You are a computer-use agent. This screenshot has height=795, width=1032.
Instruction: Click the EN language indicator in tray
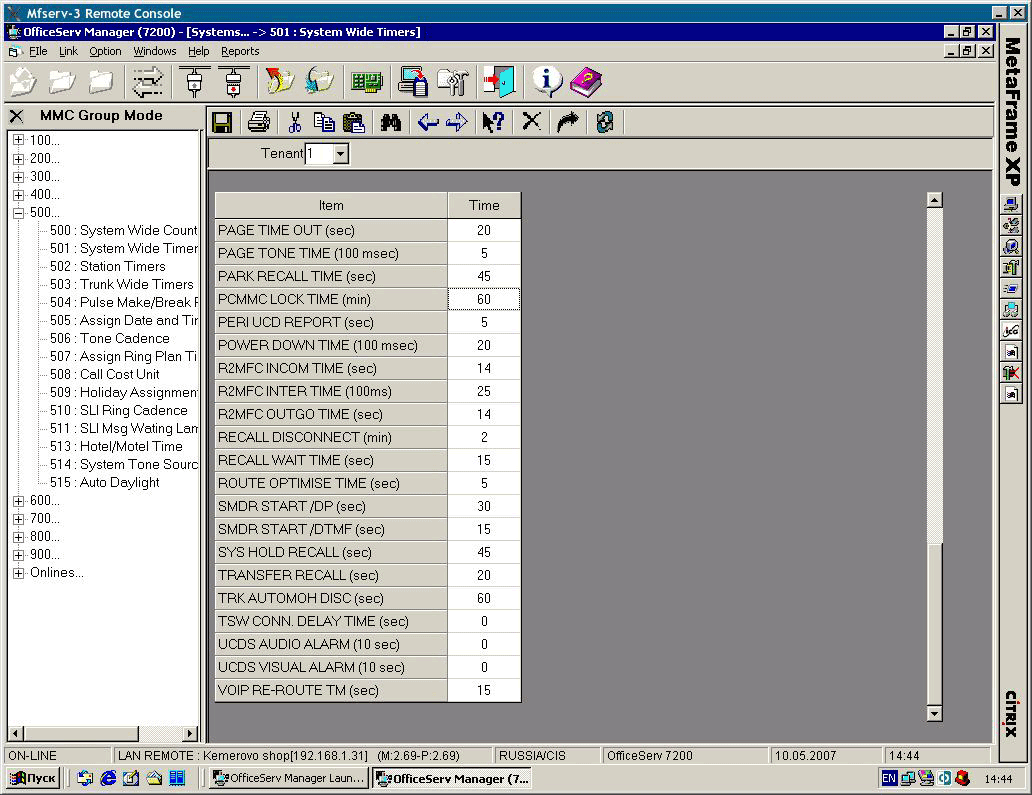(x=889, y=779)
